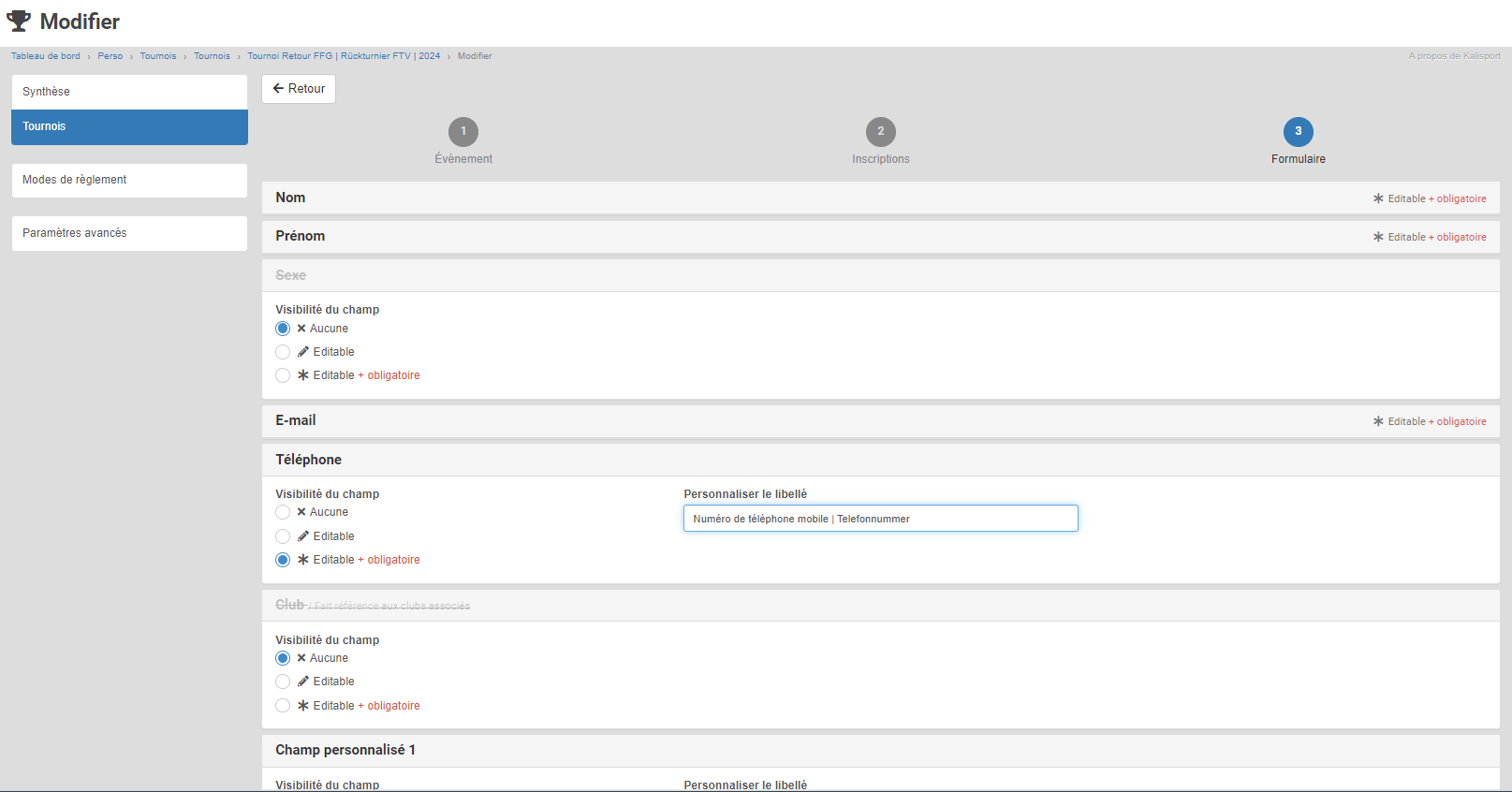
Task: Click the Téléphone label text field
Action: point(880,519)
